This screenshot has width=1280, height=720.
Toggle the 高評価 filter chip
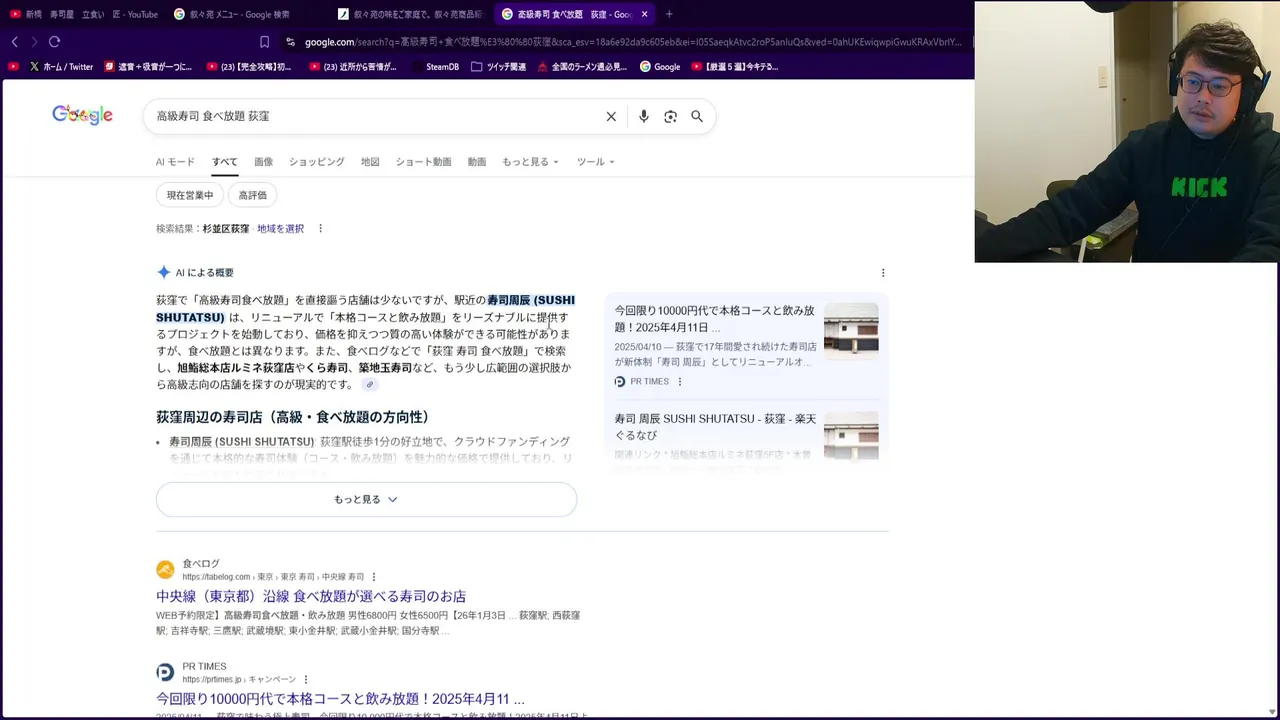pos(253,195)
